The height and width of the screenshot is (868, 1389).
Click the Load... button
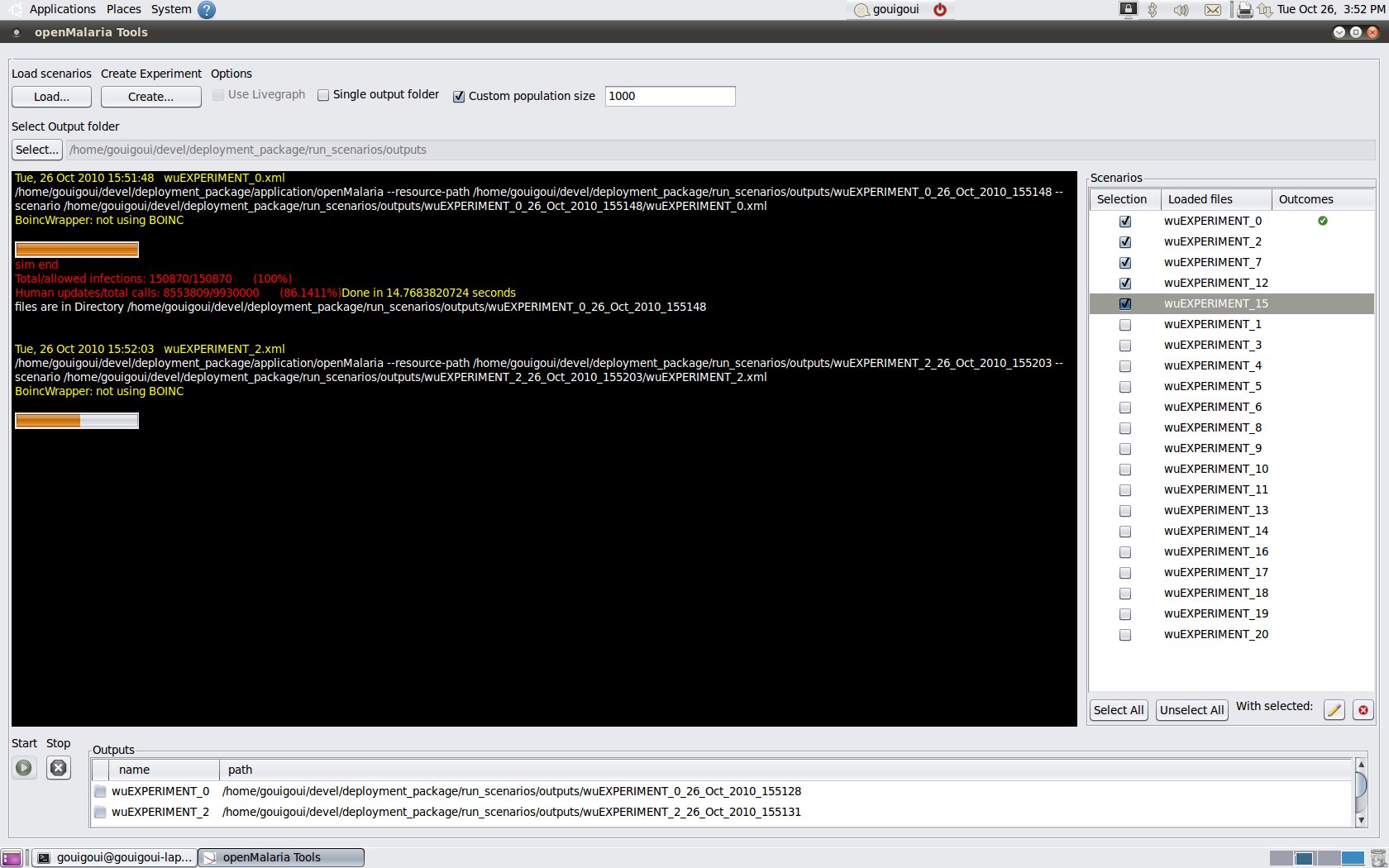tap(51, 97)
